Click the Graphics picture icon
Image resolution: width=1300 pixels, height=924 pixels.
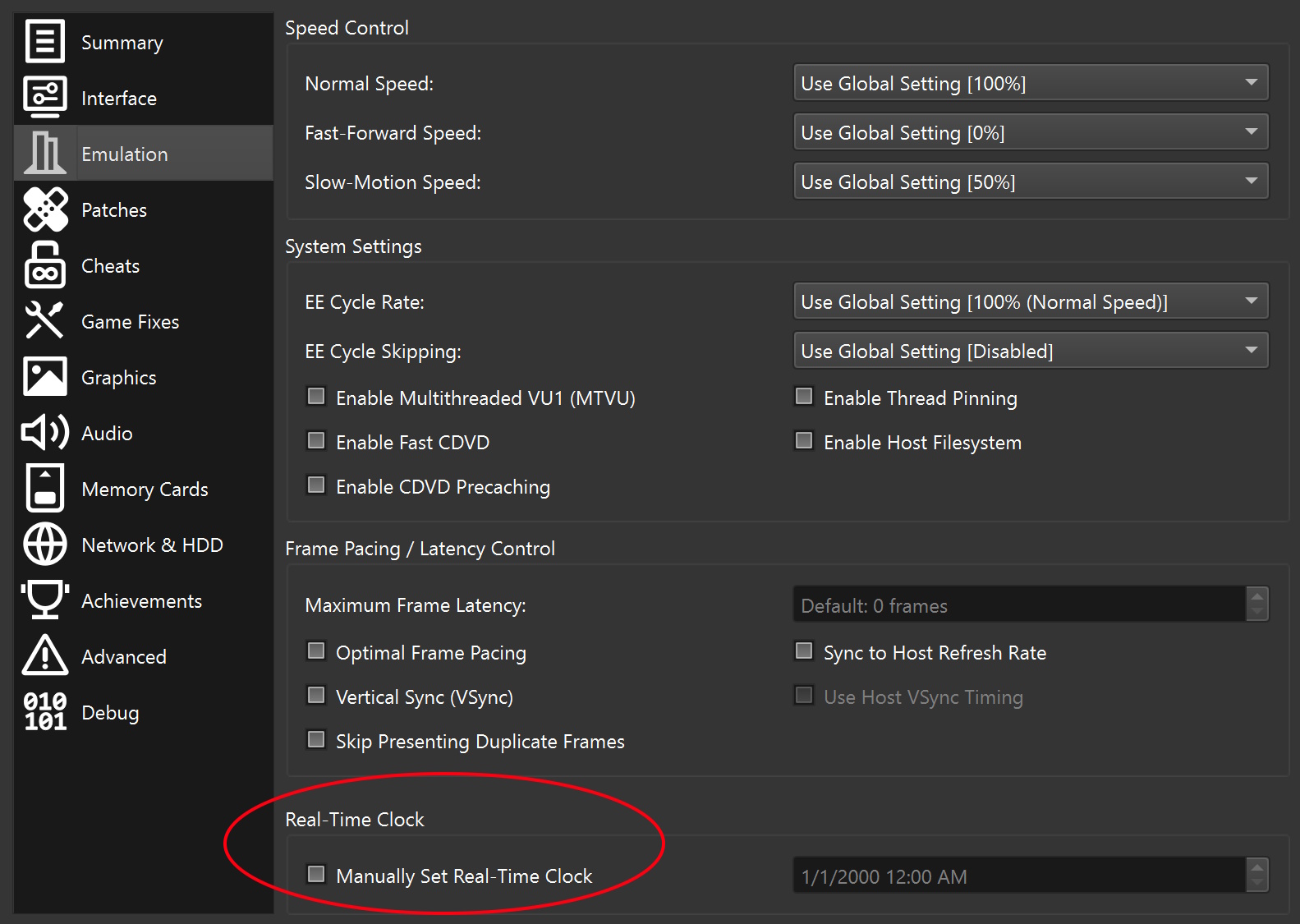44,377
